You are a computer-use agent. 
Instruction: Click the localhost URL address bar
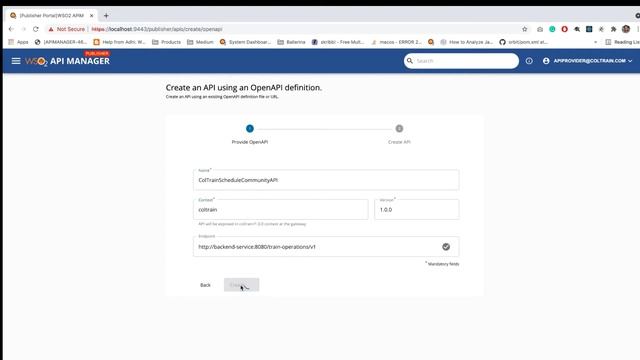coord(157,29)
